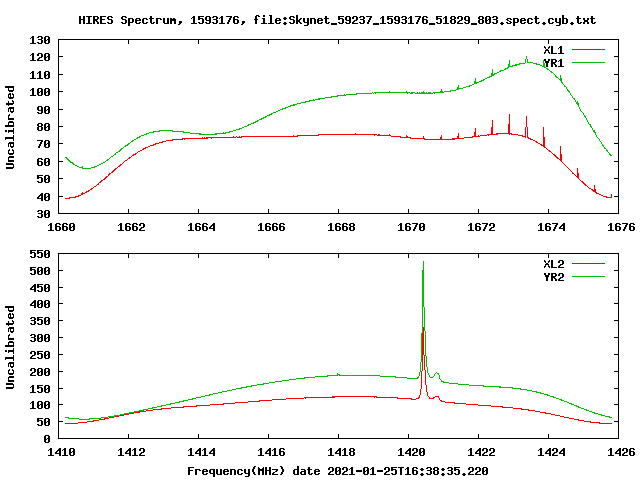
Task: Click the 250 y-axis tick label
Action: [x=40, y=356]
